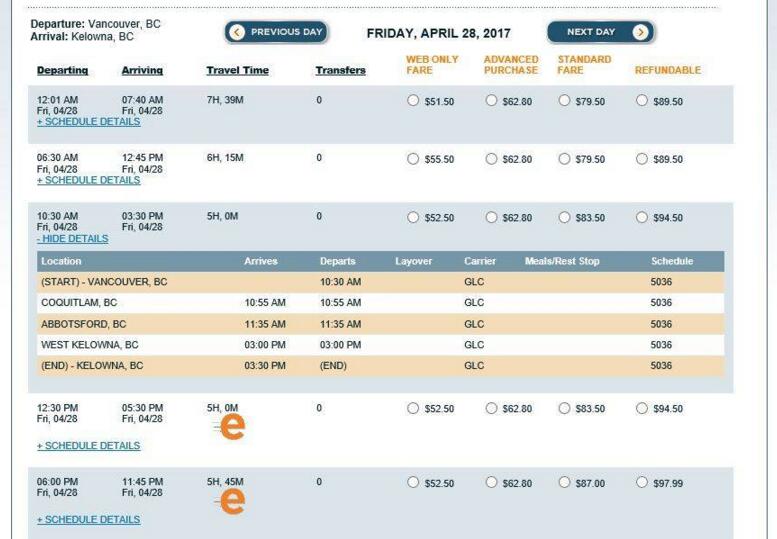Click the Previous Day arrow icon

[x=238, y=32]
